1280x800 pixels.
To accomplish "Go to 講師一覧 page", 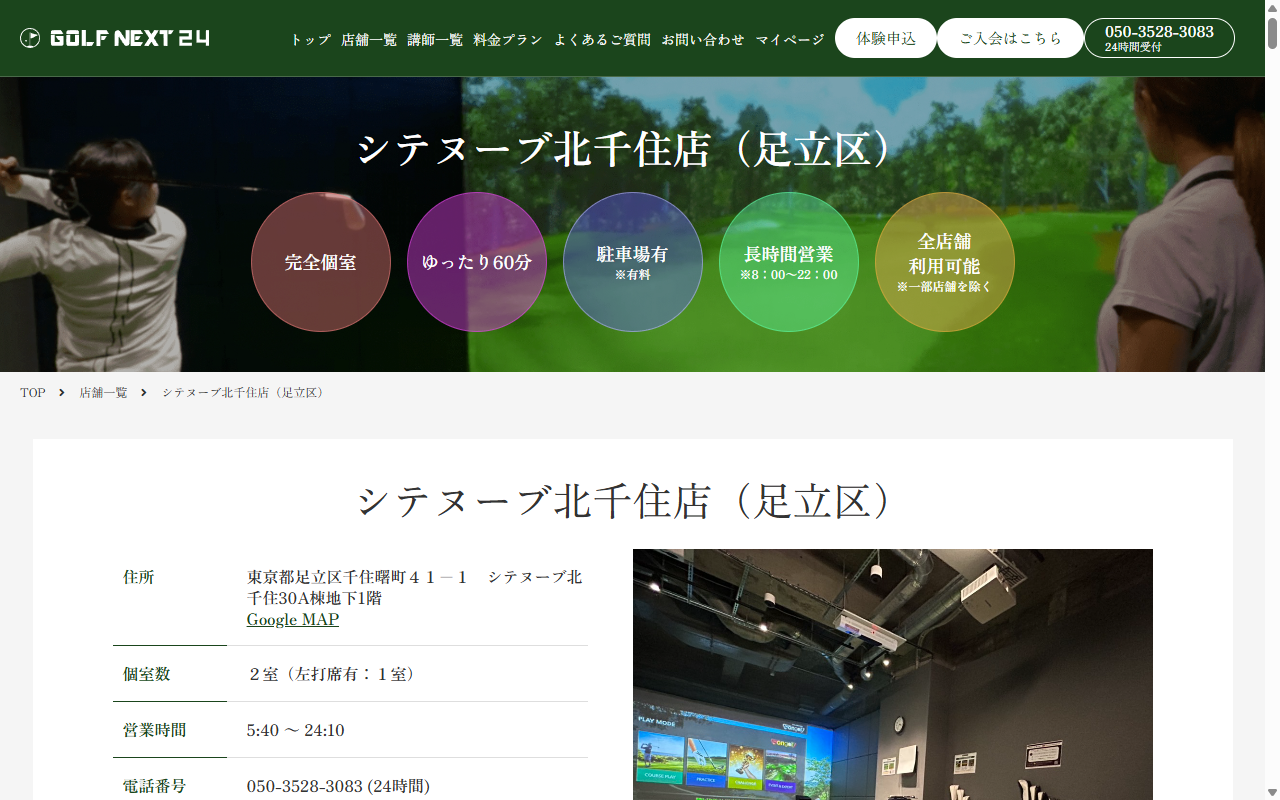I will point(435,40).
